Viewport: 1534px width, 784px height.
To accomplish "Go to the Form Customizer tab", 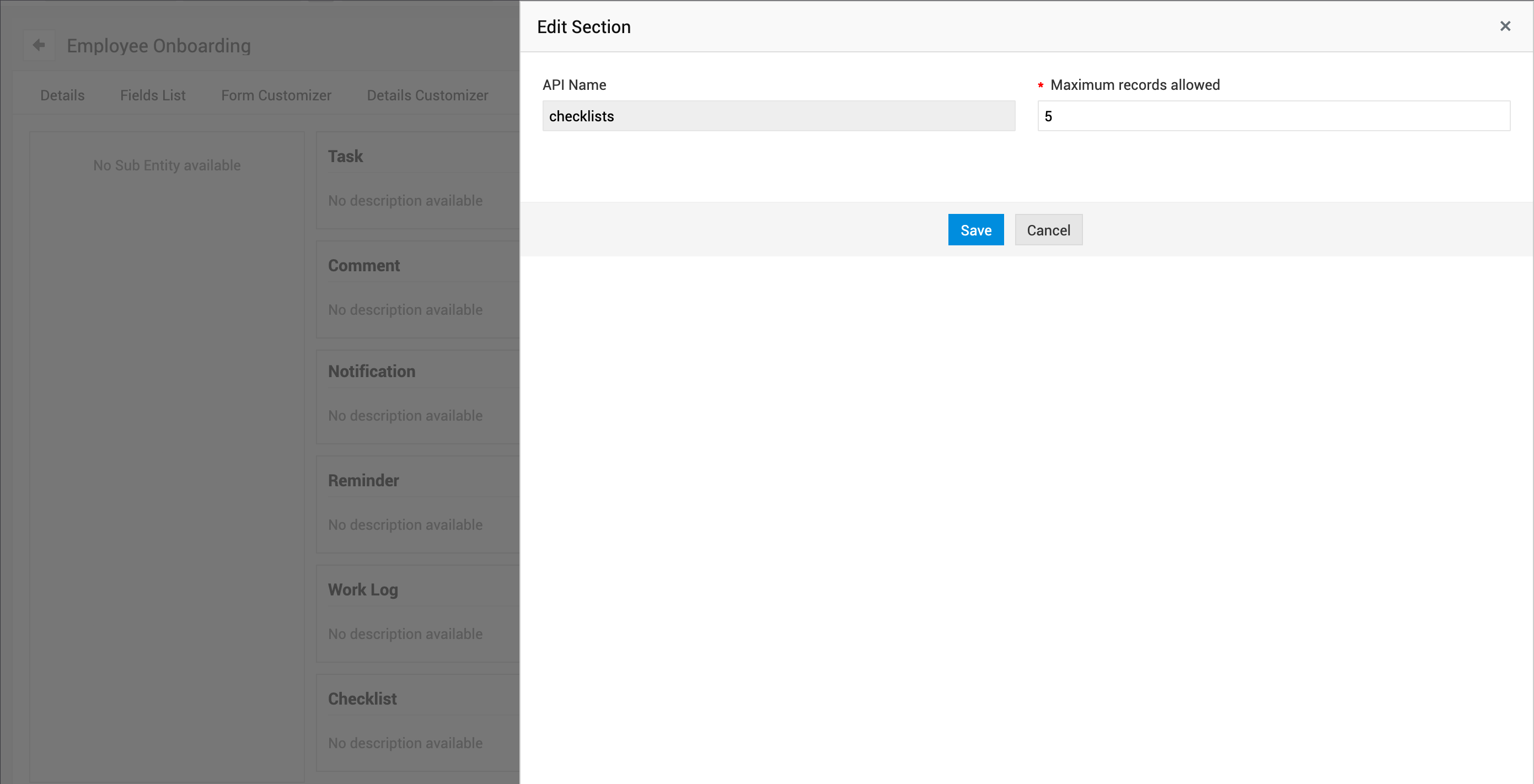I will 276,95.
